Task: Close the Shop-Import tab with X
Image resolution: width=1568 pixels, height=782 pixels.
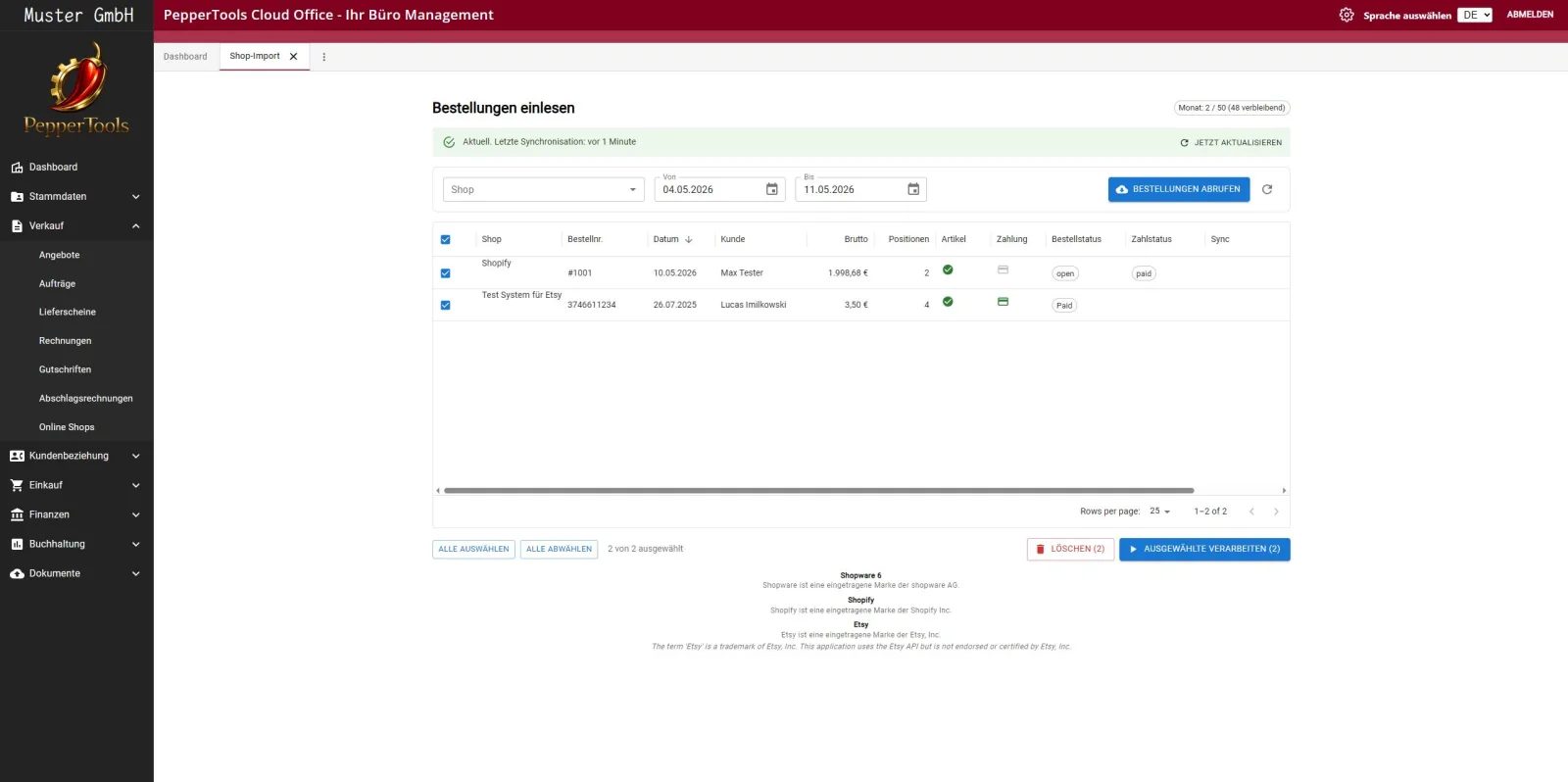Action: click(x=293, y=57)
